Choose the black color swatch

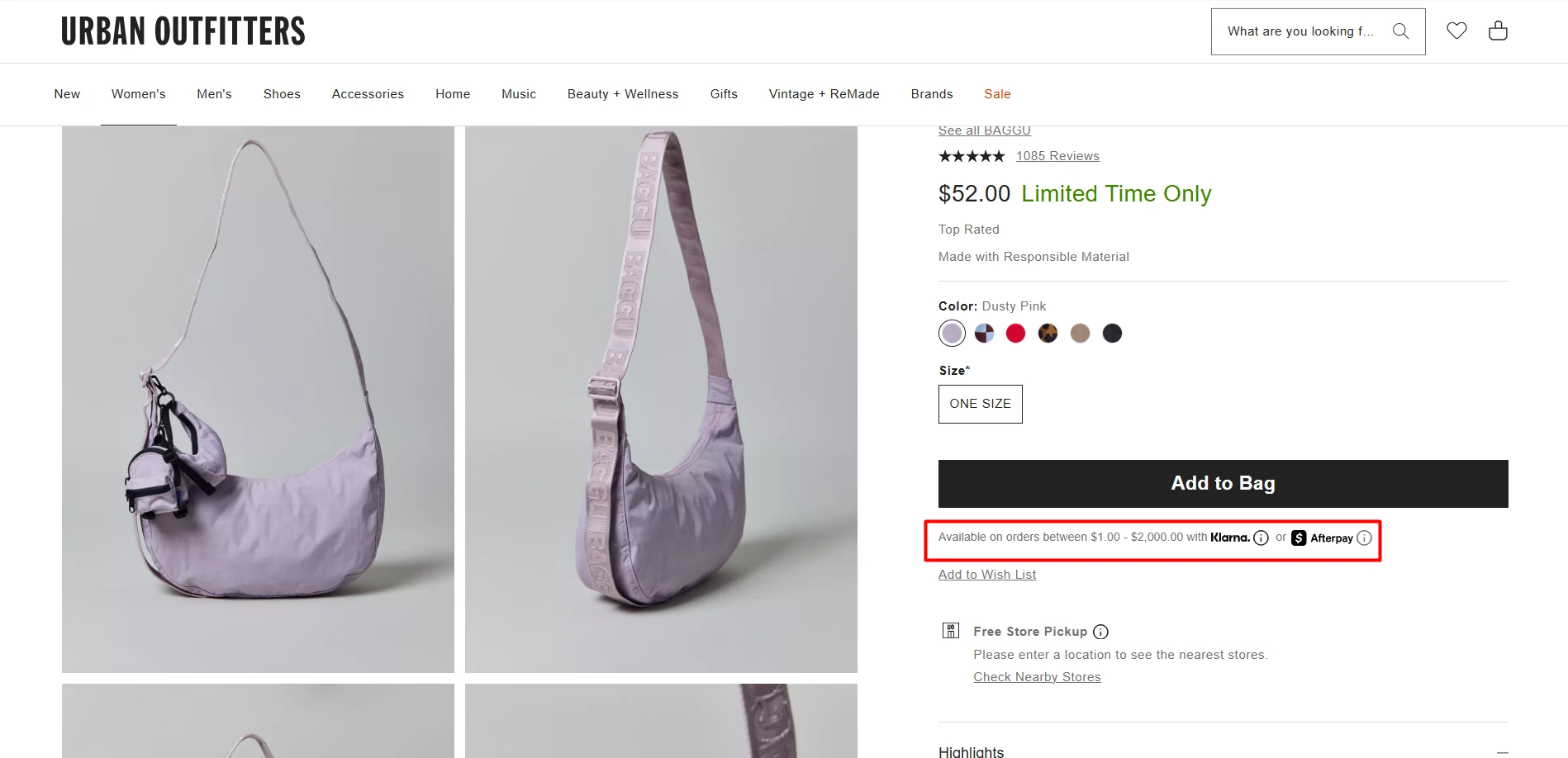[x=1112, y=333]
